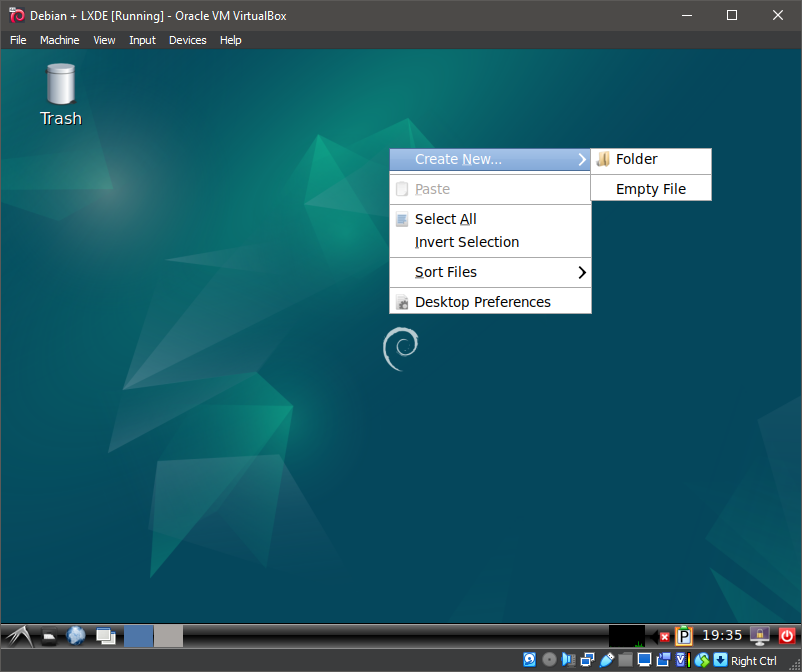The image size is (802, 672).
Task: Click the VirtualBox network status icon
Action: [587, 660]
